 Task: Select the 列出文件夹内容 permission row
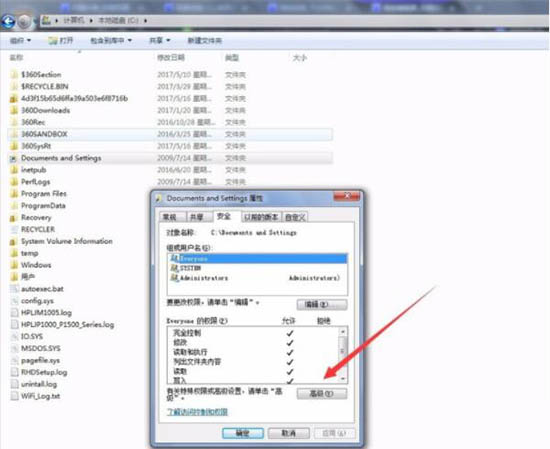(253, 361)
